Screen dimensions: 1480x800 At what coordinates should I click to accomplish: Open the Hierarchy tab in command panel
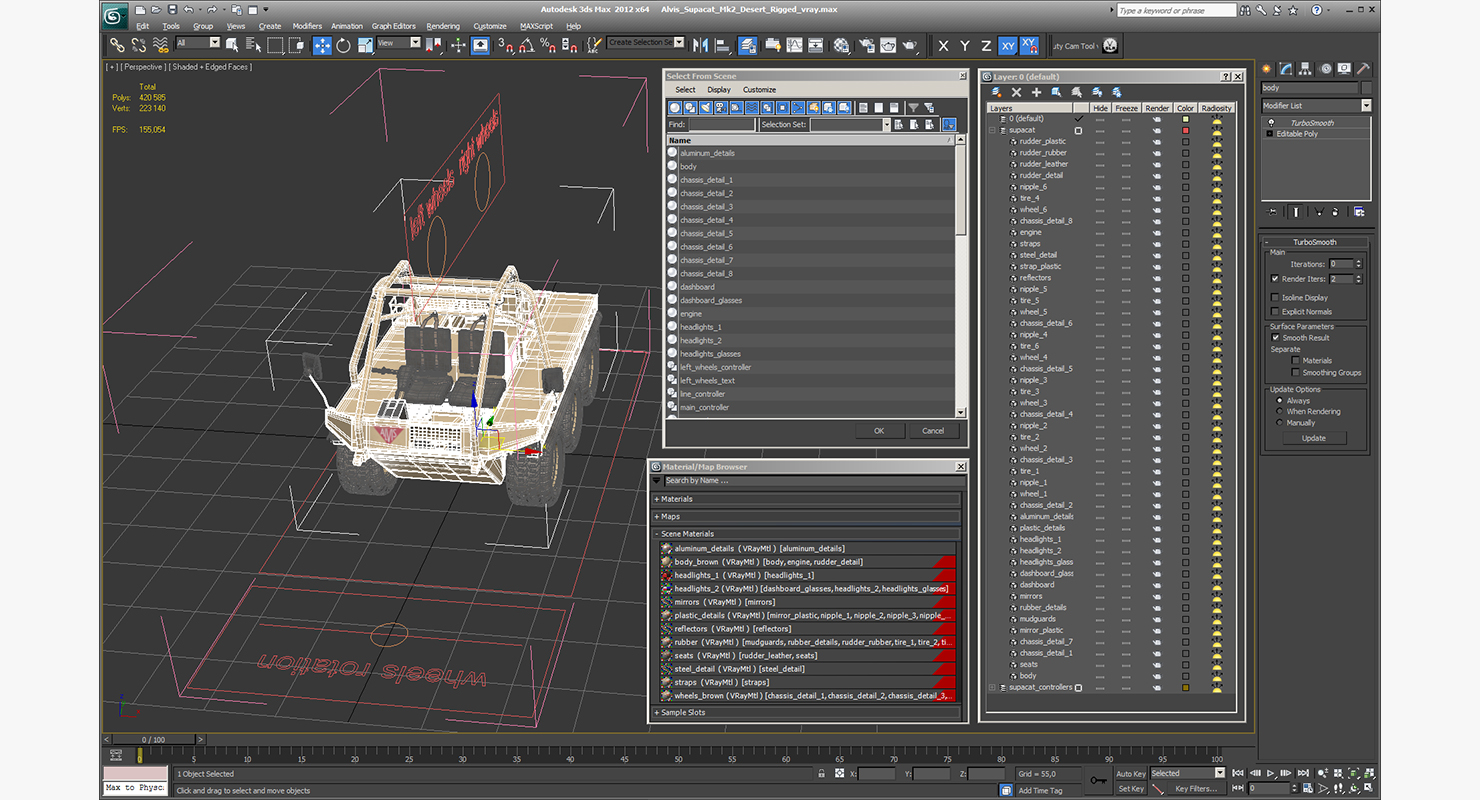(x=1305, y=68)
